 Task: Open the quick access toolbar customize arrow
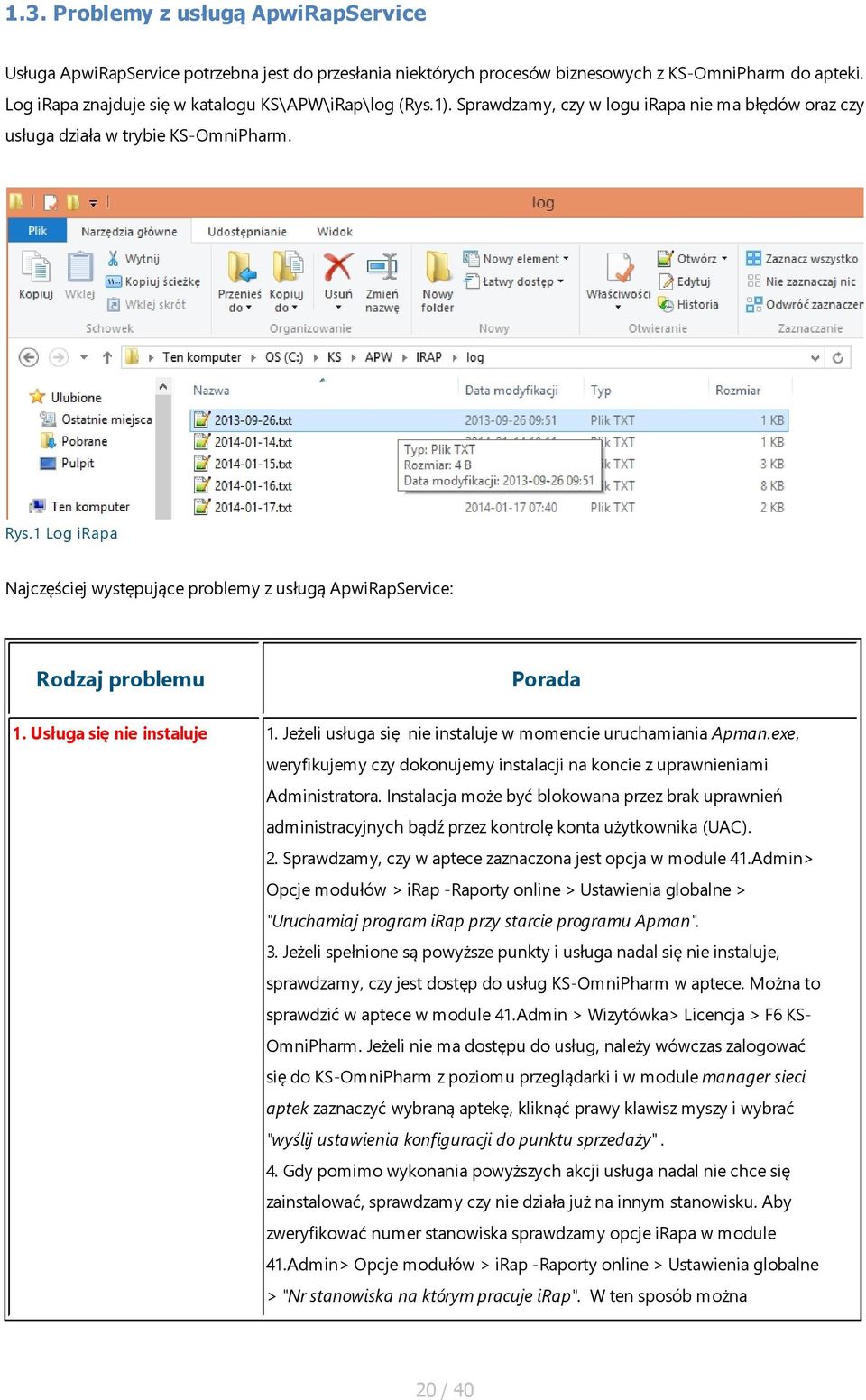(x=93, y=203)
